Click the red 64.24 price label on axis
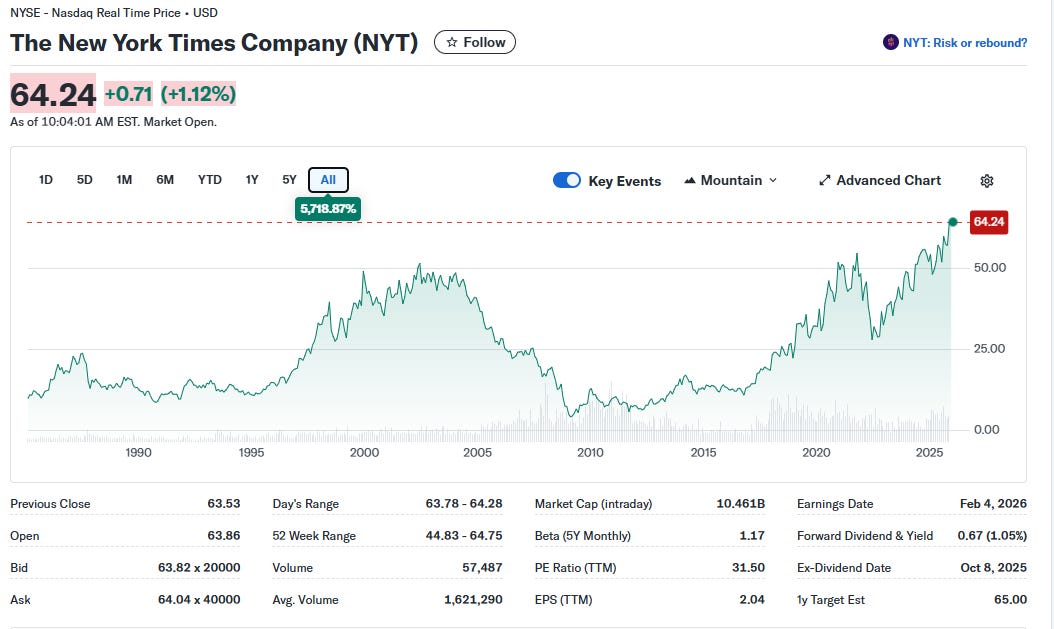Image resolution: width=1054 pixels, height=629 pixels. point(989,222)
